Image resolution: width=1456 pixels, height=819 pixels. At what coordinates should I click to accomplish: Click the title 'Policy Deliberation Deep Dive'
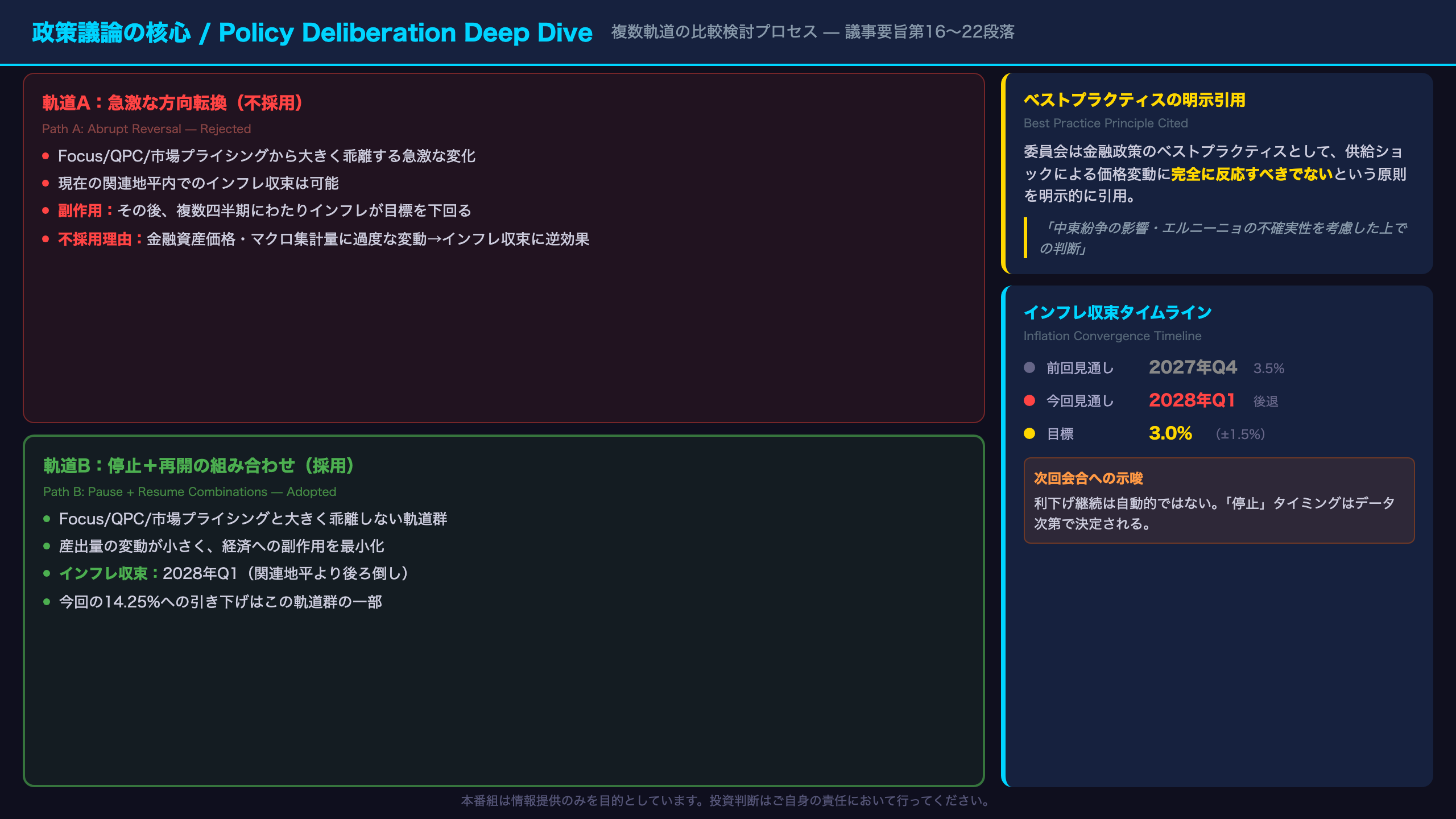click(x=406, y=32)
